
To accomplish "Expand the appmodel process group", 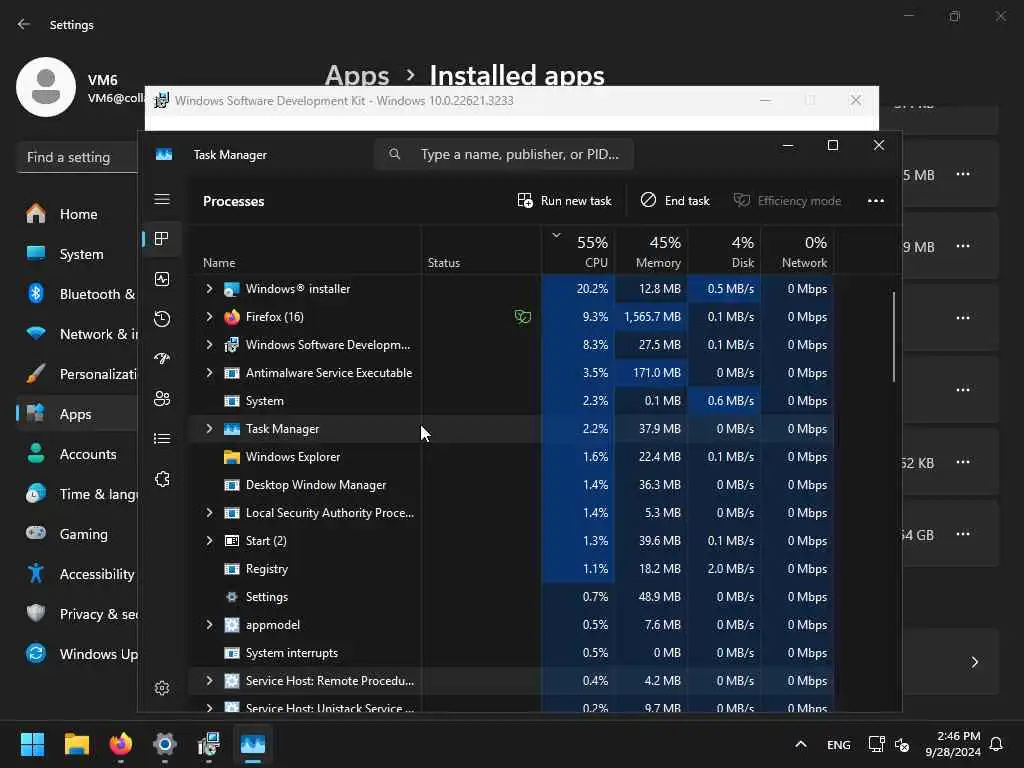I will (209, 624).
